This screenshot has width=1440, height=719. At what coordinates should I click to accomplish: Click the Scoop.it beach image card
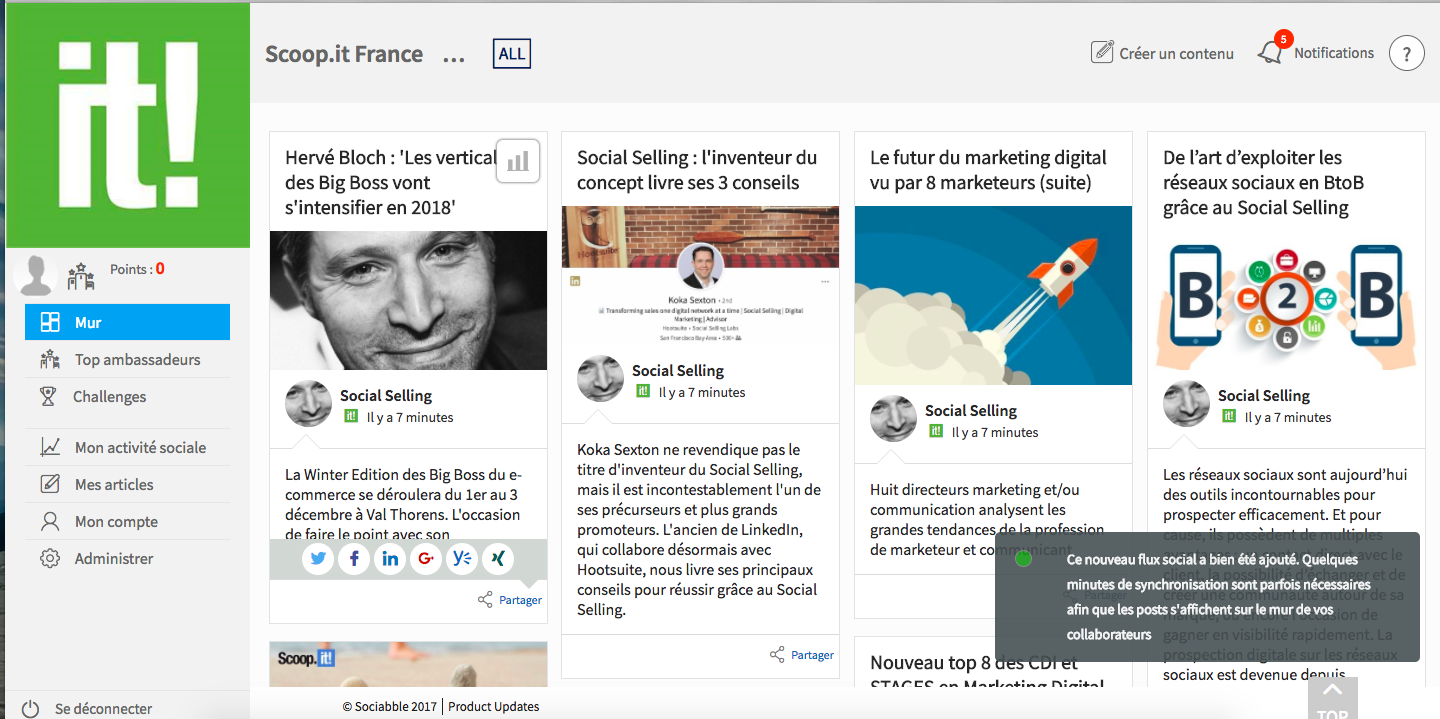tap(408, 663)
